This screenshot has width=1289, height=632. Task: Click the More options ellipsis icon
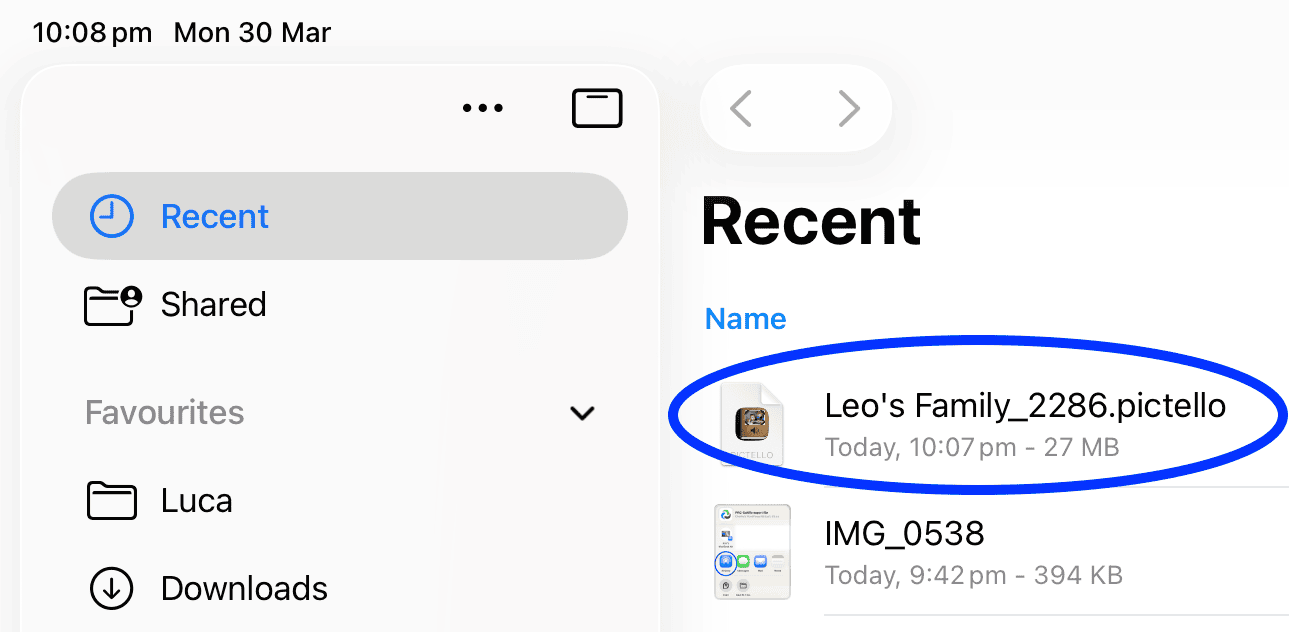tap(483, 108)
